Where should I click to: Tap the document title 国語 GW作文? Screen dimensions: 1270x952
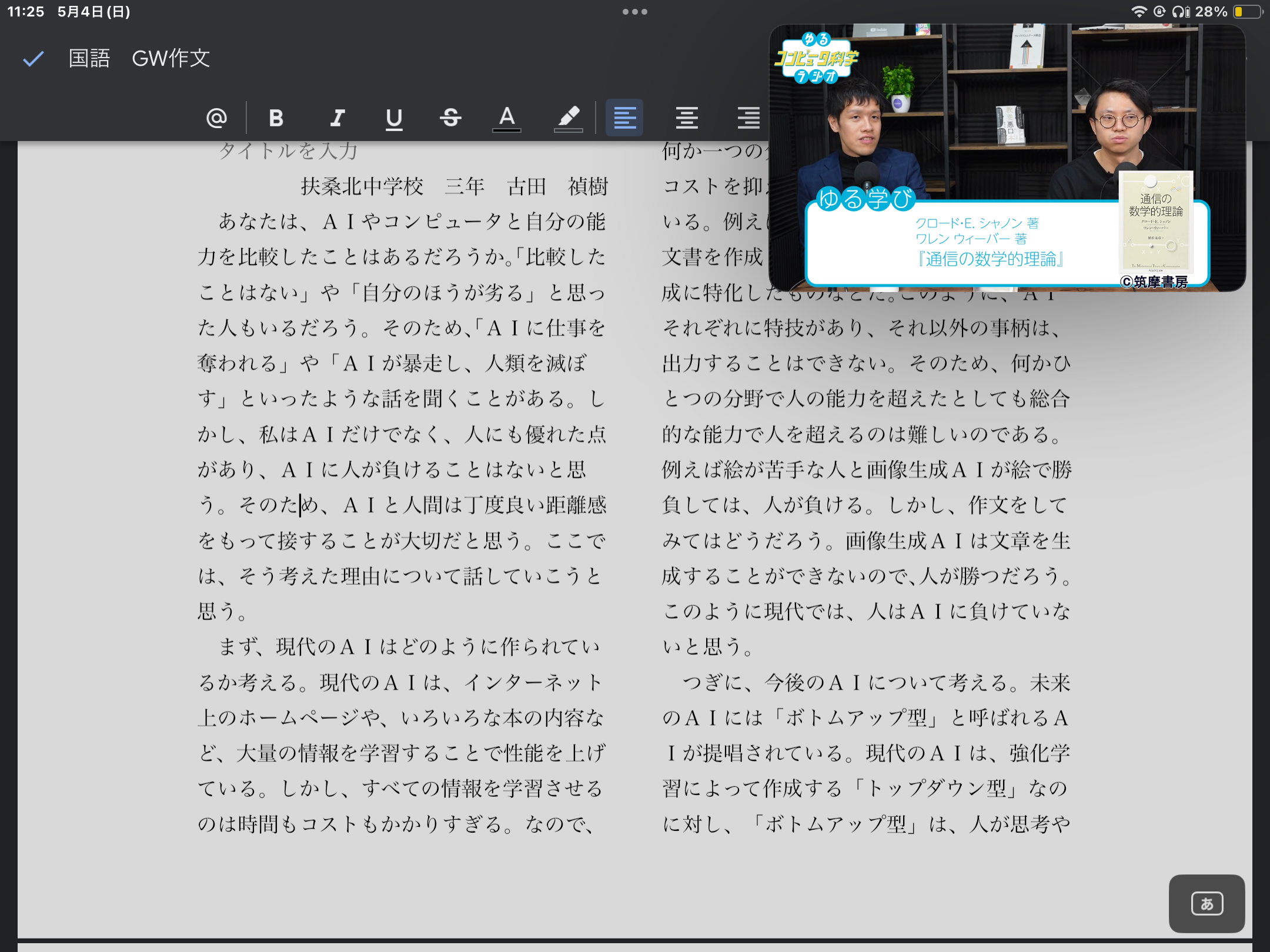click(x=139, y=58)
